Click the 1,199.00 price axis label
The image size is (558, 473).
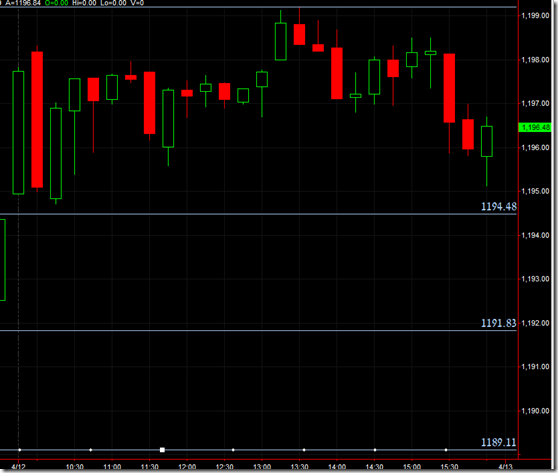[x=536, y=16]
